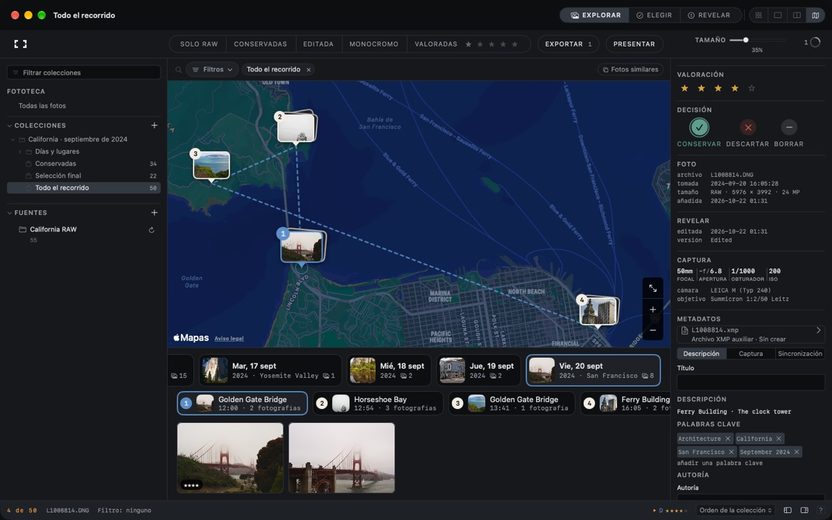The image size is (832, 520).
Task: Select Horseshoe Bay stop number 2
Action: 378,403
